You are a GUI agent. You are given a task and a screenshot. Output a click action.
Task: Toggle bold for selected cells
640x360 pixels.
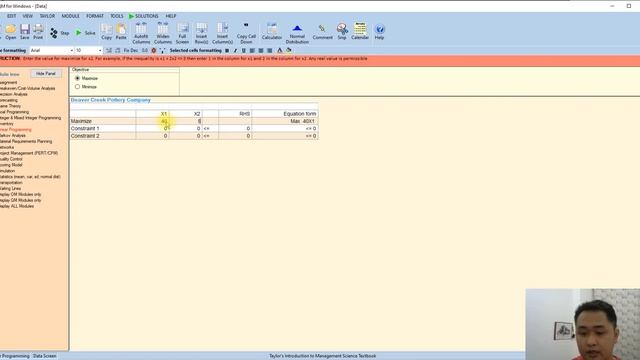(227, 51)
